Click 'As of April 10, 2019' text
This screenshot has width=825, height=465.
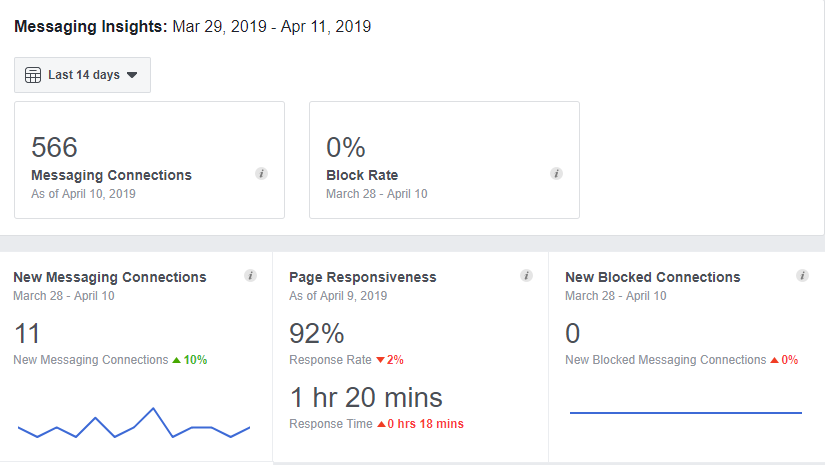point(83,194)
